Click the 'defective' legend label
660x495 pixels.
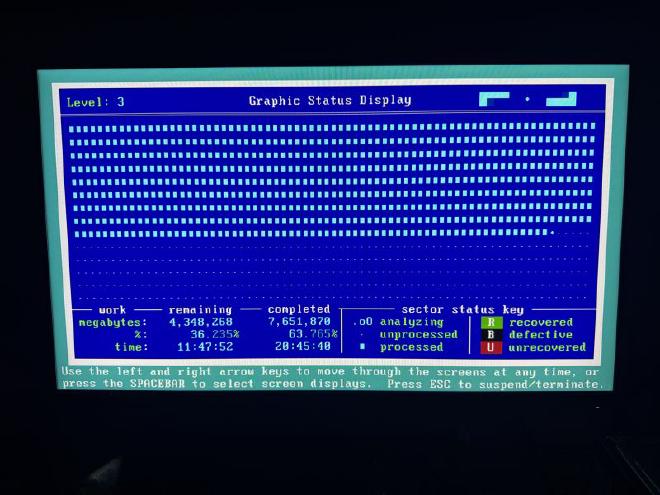(541, 335)
